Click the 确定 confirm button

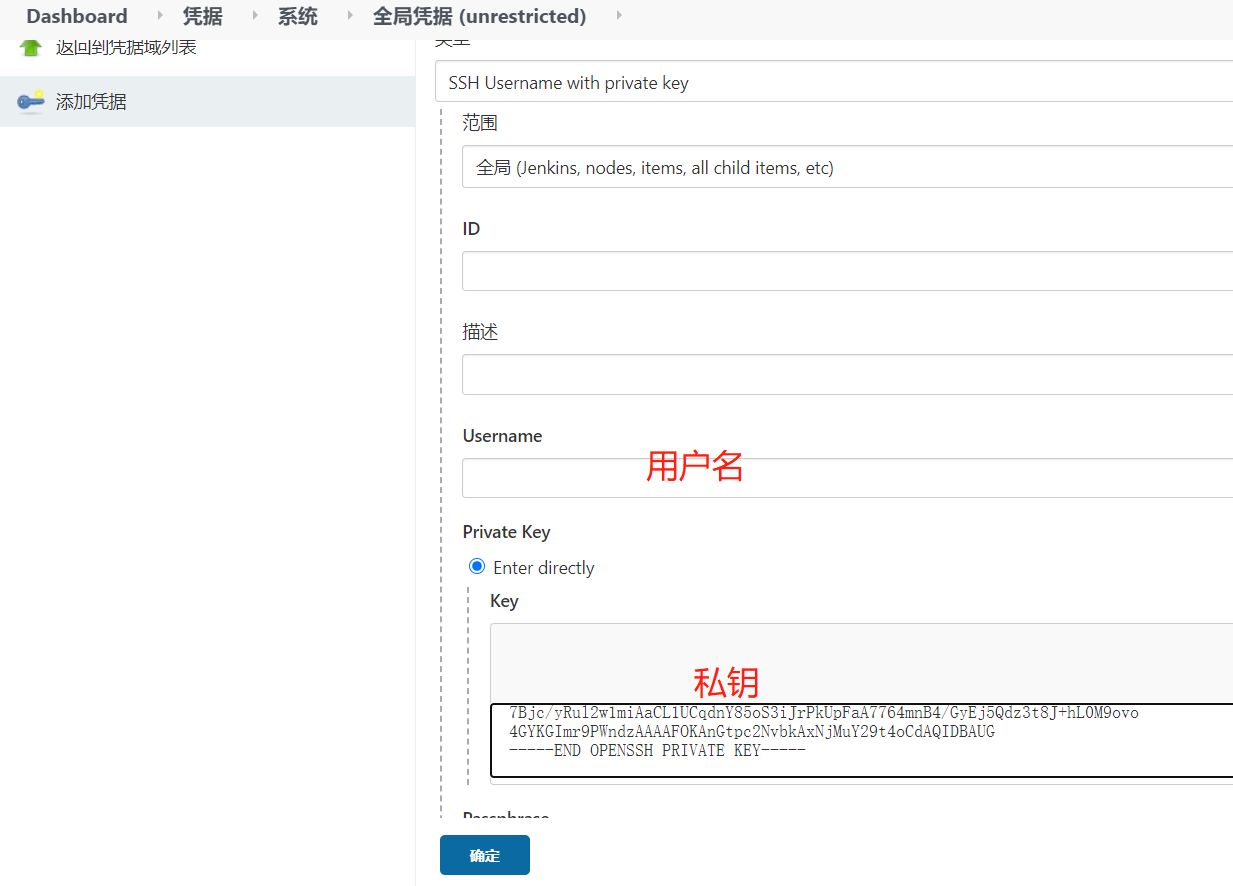click(x=485, y=855)
